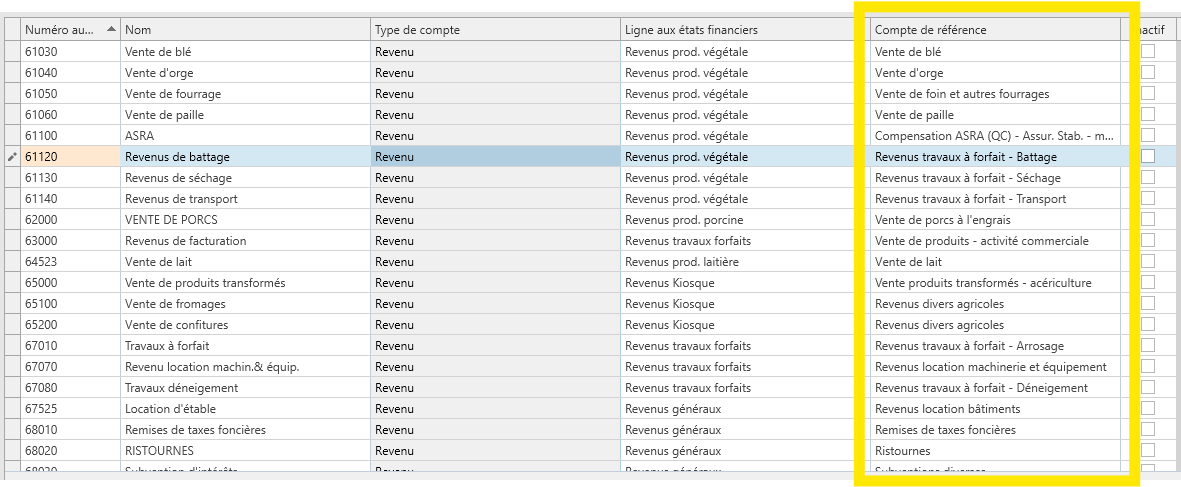Check the inactif box for RISTOURNES
Screen dimensions: 1181x487
click(1148, 450)
